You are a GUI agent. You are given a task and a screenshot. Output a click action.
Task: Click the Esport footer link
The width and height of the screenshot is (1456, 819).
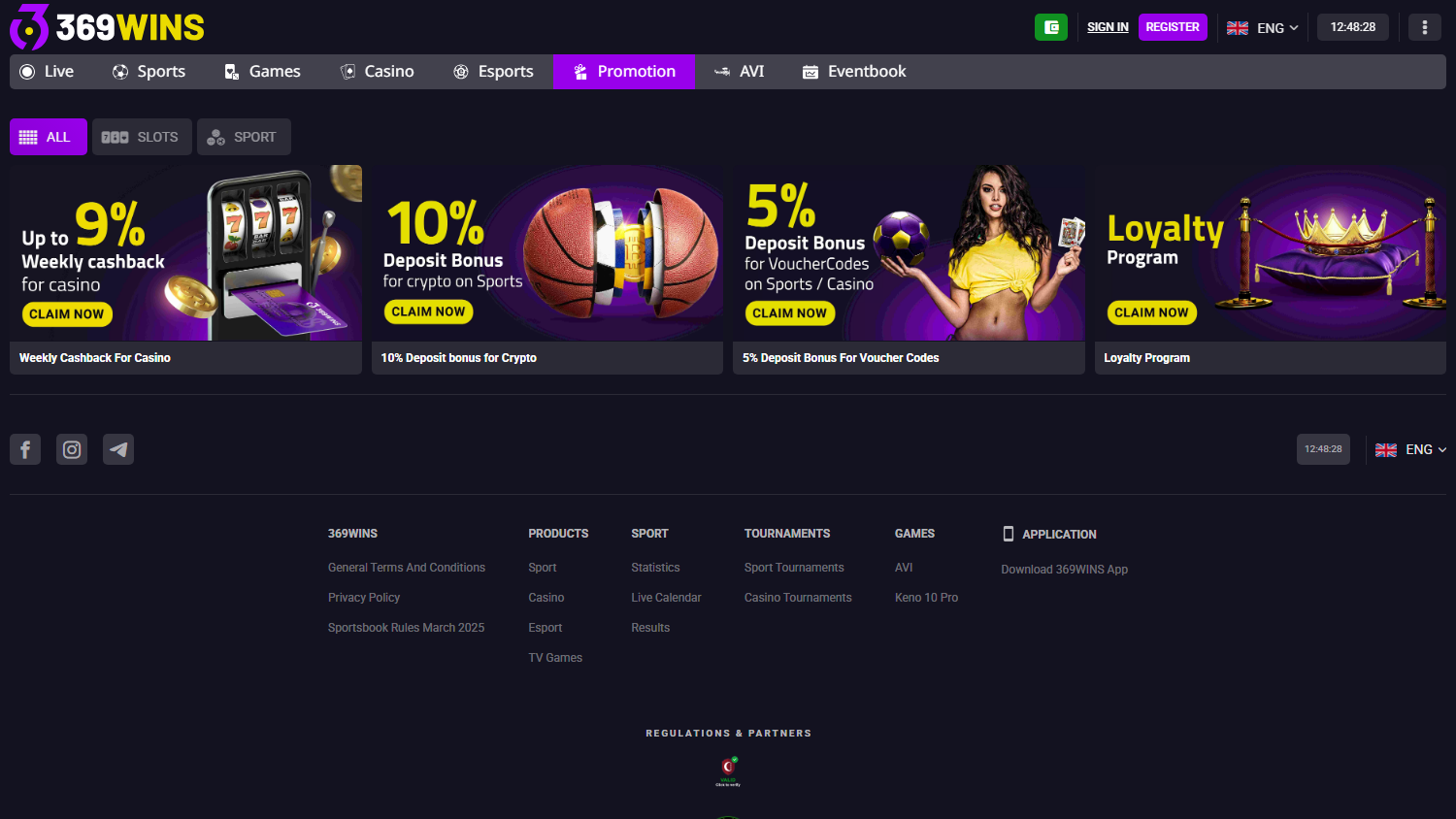546,628
